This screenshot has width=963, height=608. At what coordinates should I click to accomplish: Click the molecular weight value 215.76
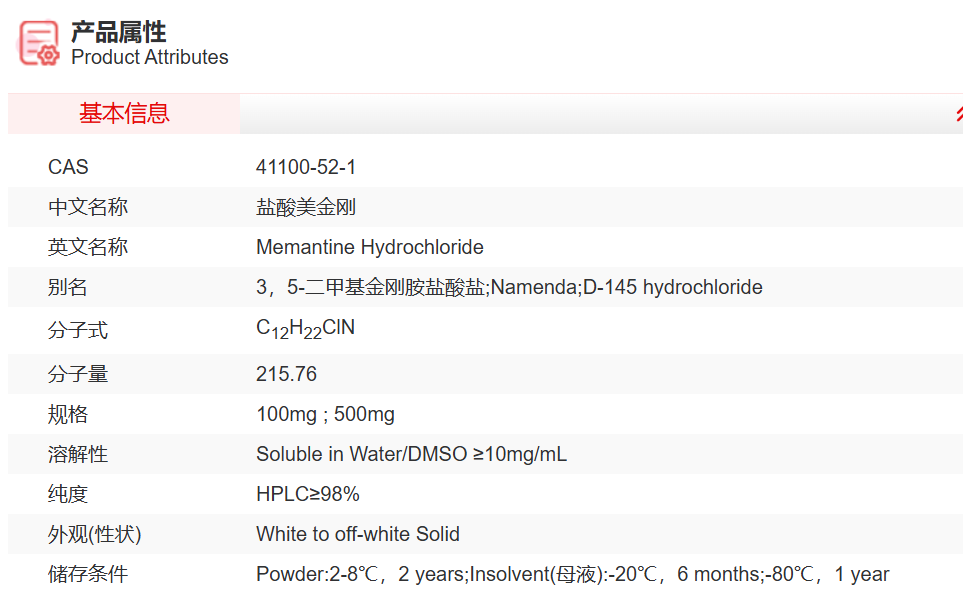(x=286, y=374)
